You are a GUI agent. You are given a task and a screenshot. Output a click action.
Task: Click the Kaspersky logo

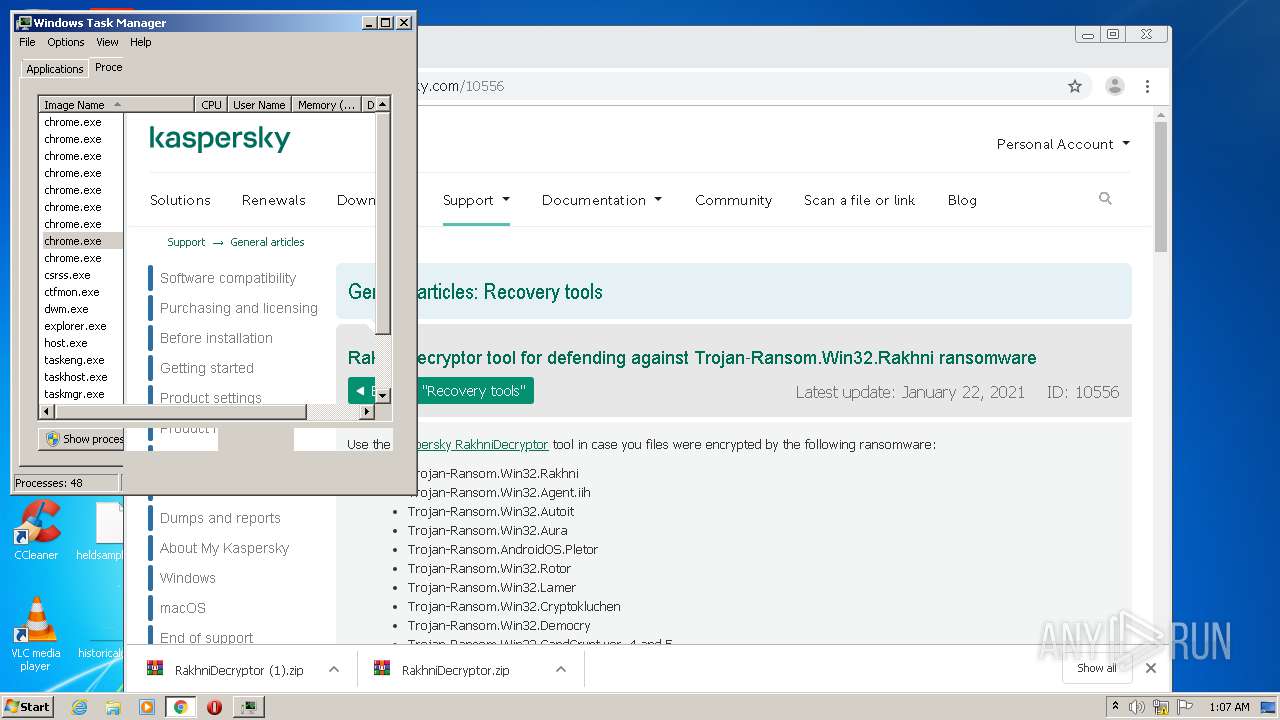pos(220,138)
